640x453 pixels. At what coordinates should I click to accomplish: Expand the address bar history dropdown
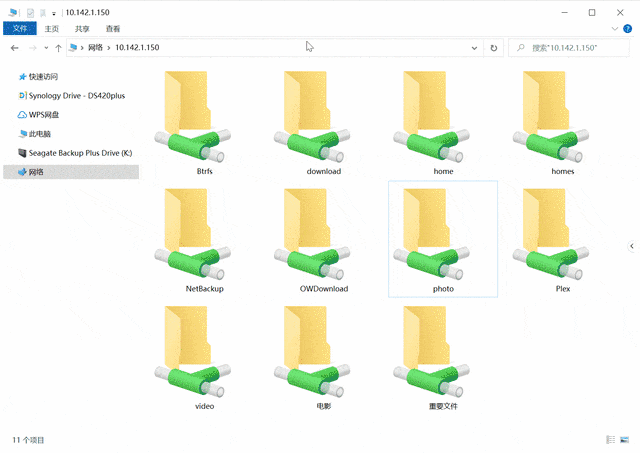click(x=474, y=48)
